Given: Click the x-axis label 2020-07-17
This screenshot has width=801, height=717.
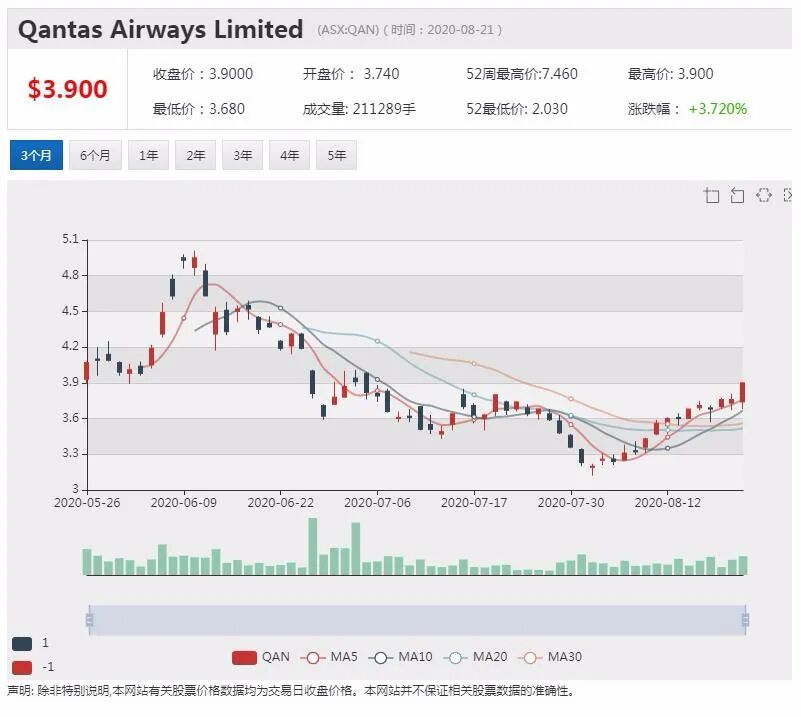Looking at the screenshot, I should 474,503.
